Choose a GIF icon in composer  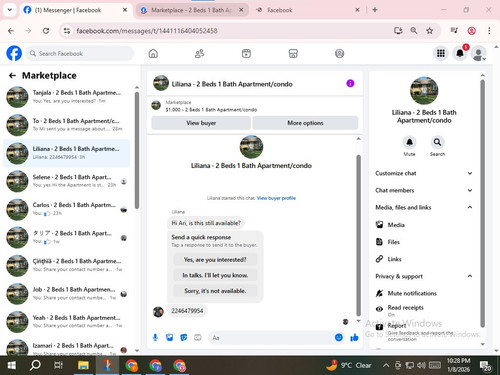tap(198, 338)
